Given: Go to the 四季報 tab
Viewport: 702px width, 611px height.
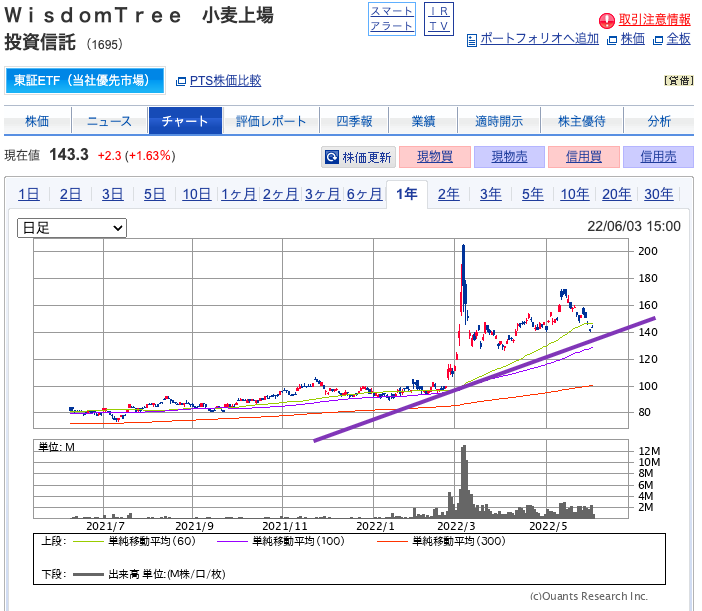Looking at the screenshot, I should coord(354,121).
